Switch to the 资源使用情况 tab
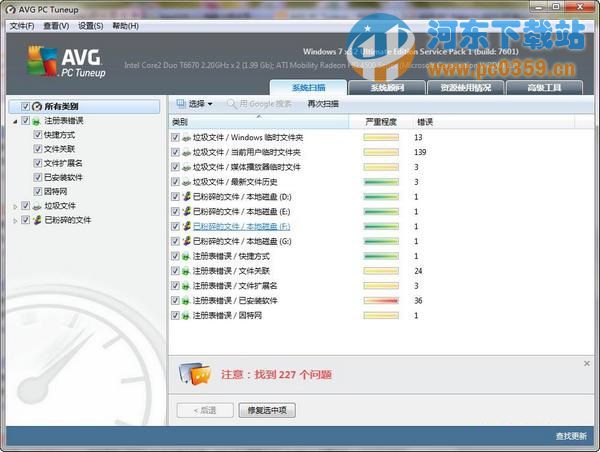The width and height of the screenshot is (600, 452). (x=466, y=88)
